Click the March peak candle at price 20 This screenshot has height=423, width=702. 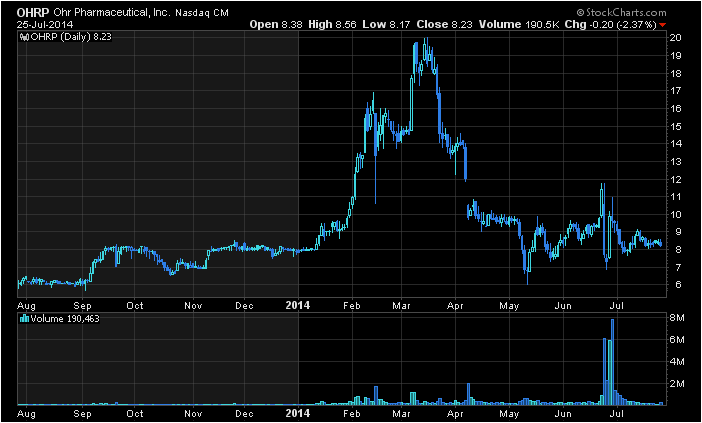pos(427,50)
